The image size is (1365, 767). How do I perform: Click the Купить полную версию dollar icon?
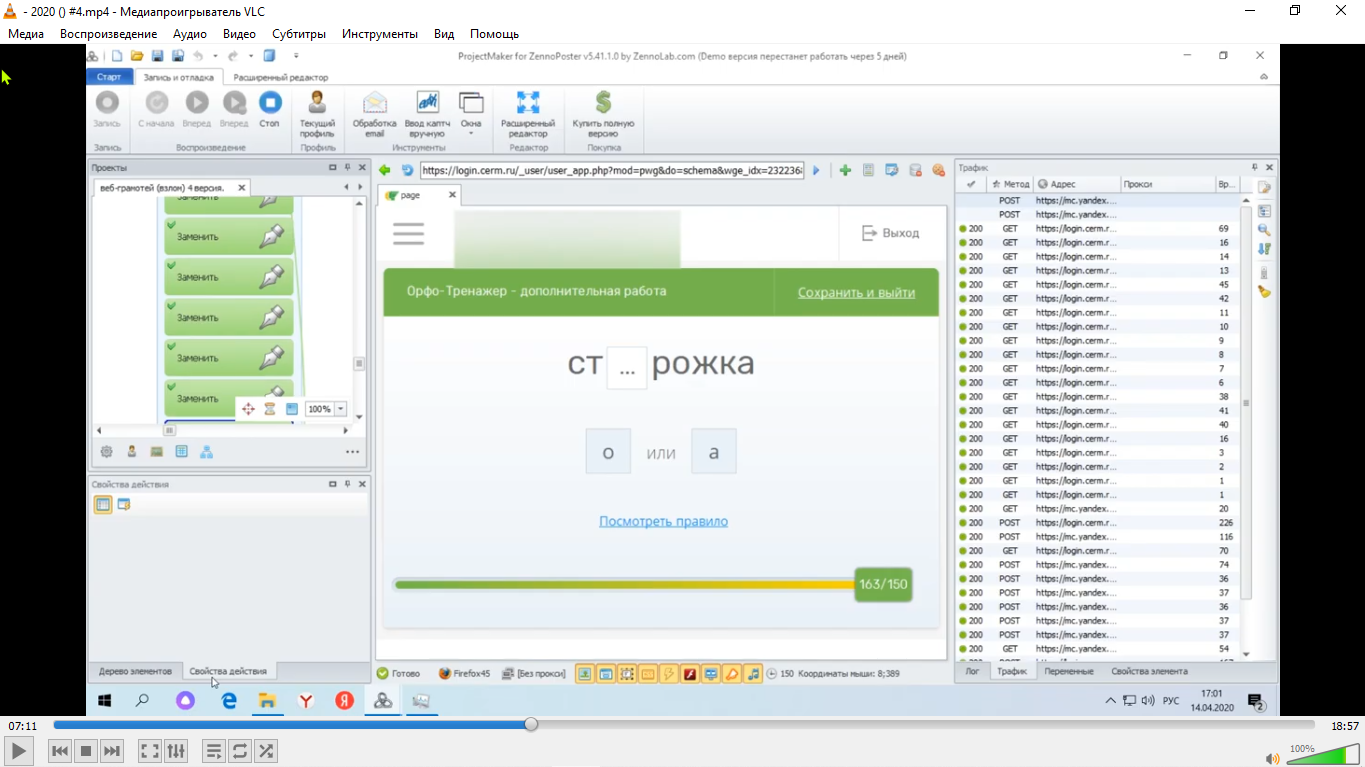(603, 103)
